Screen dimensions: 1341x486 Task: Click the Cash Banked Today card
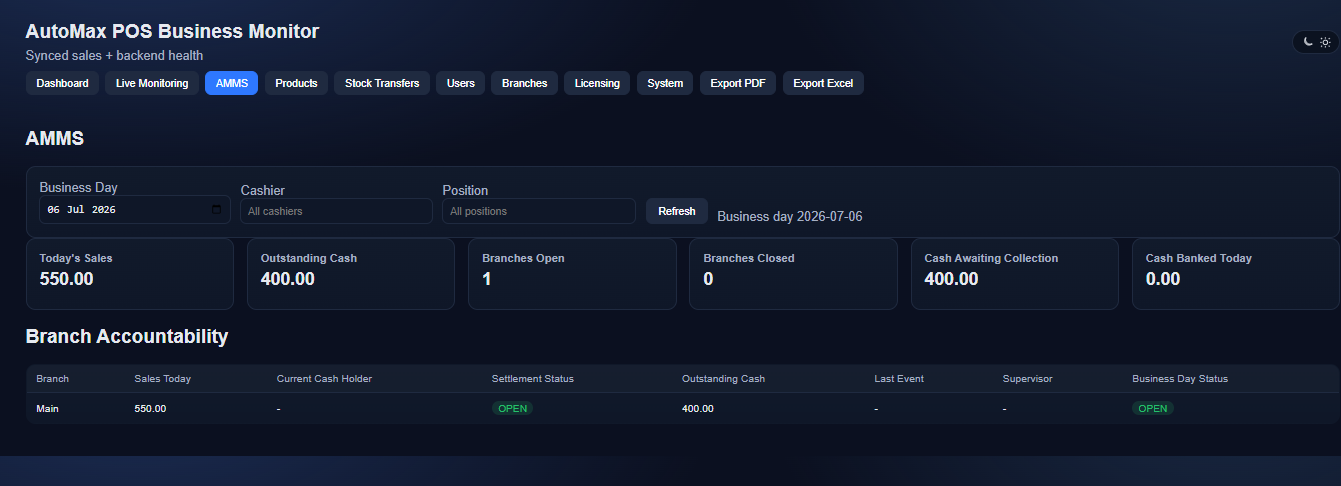click(1236, 274)
